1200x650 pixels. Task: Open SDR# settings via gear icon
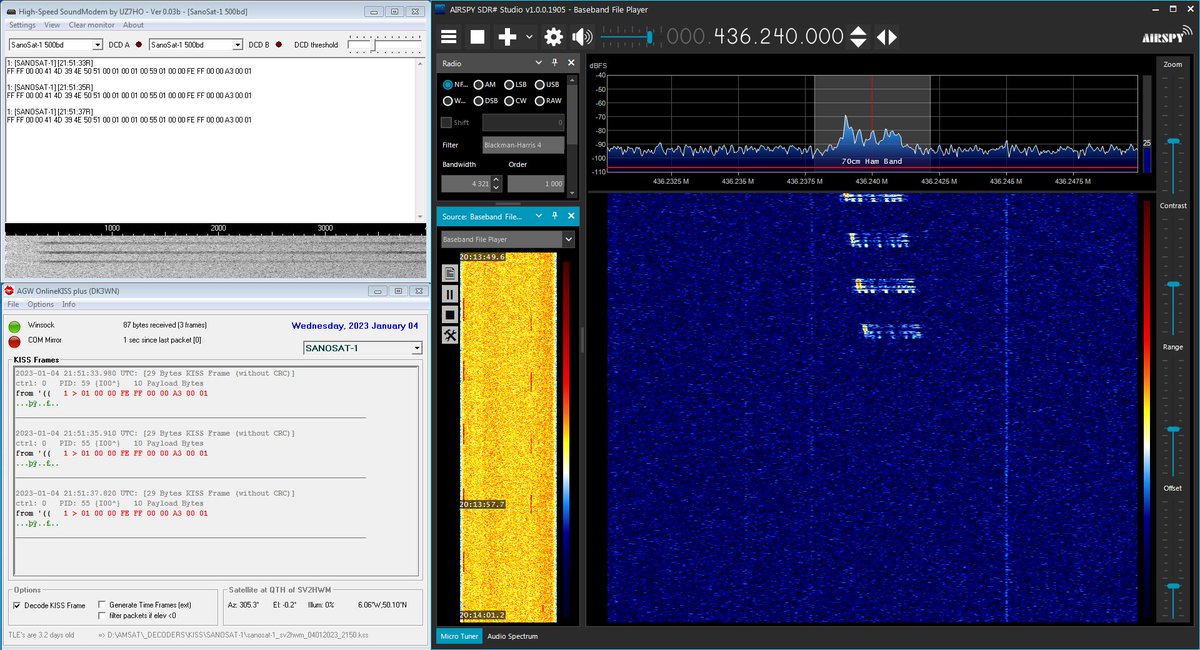[553, 36]
